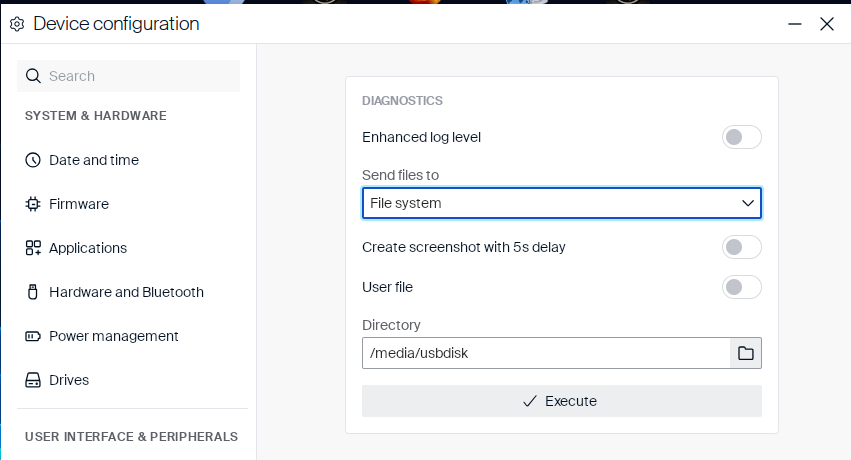Click USER INTERFACE & PERIPHERALS heading
This screenshot has width=851, height=460.
coord(131,437)
